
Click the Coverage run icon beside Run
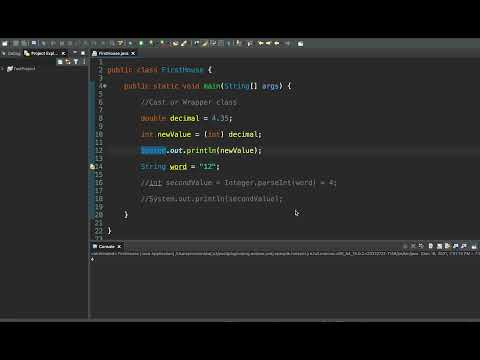click(x=151, y=43)
